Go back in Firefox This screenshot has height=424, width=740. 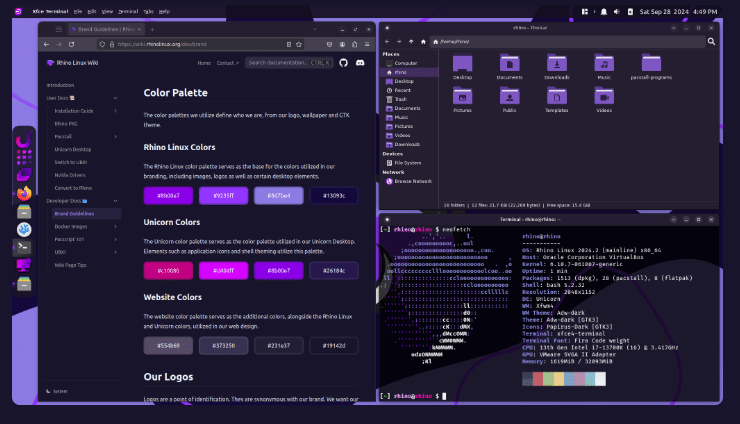(x=46, y=44)
